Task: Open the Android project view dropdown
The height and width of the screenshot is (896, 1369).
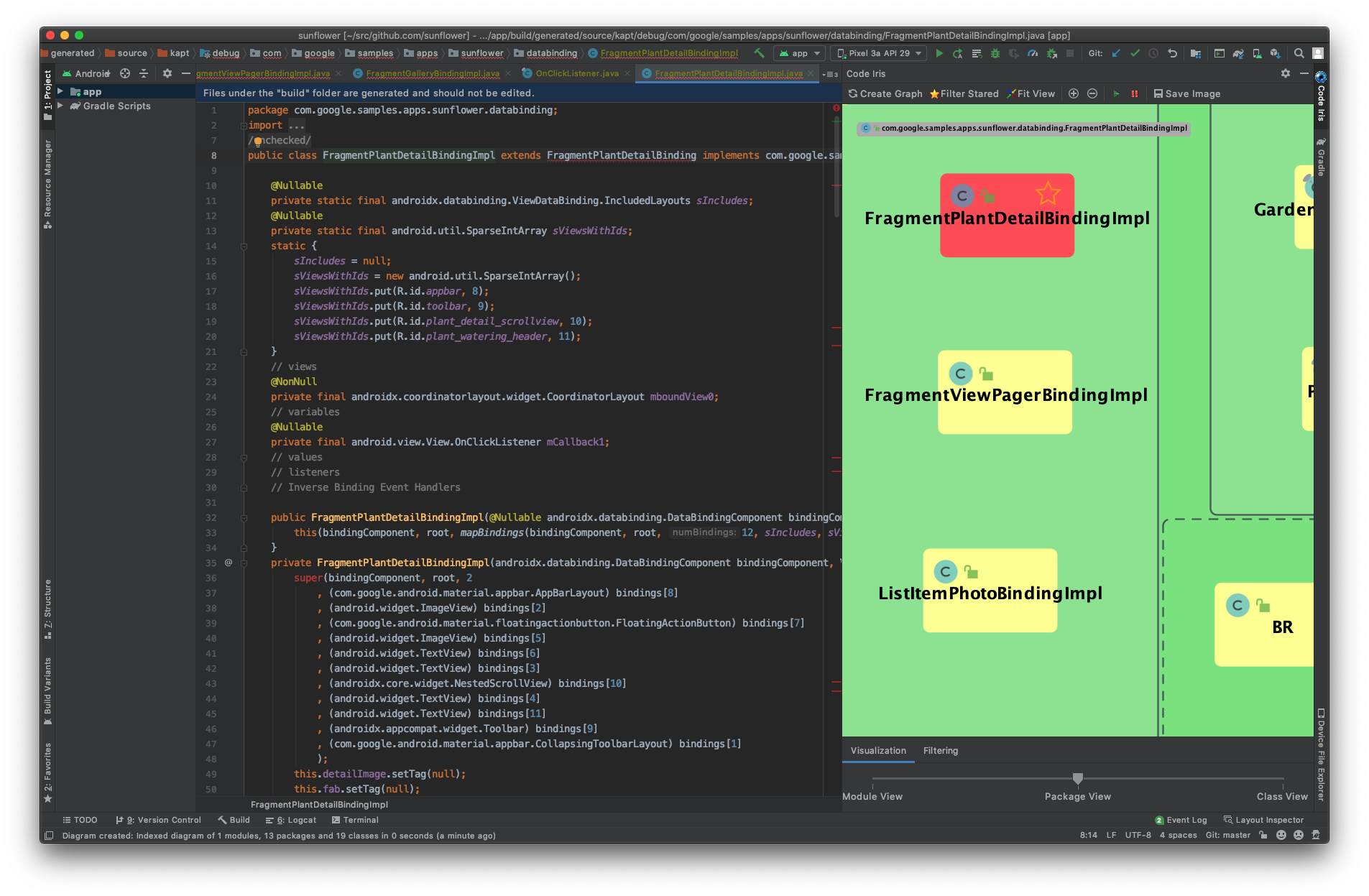Action: (x=87, y=73)
